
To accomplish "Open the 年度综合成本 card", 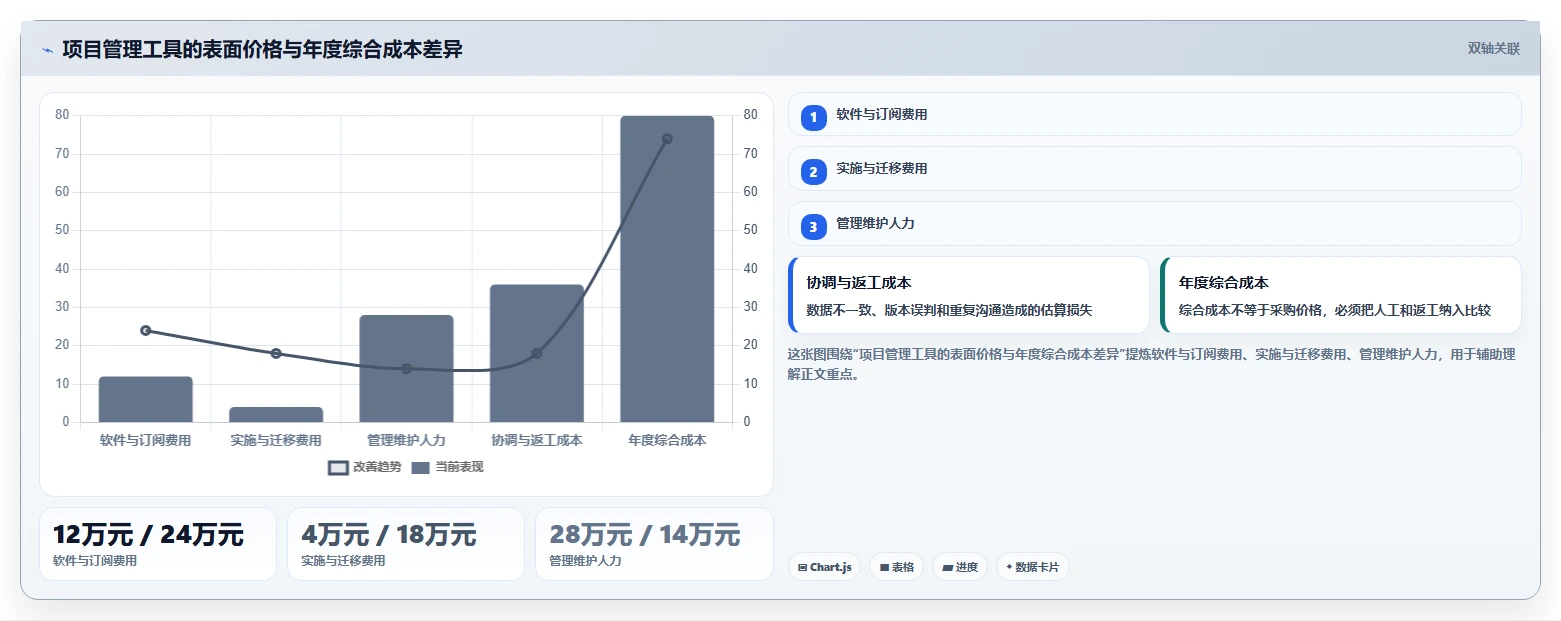I will click(x=1340, y=295).
